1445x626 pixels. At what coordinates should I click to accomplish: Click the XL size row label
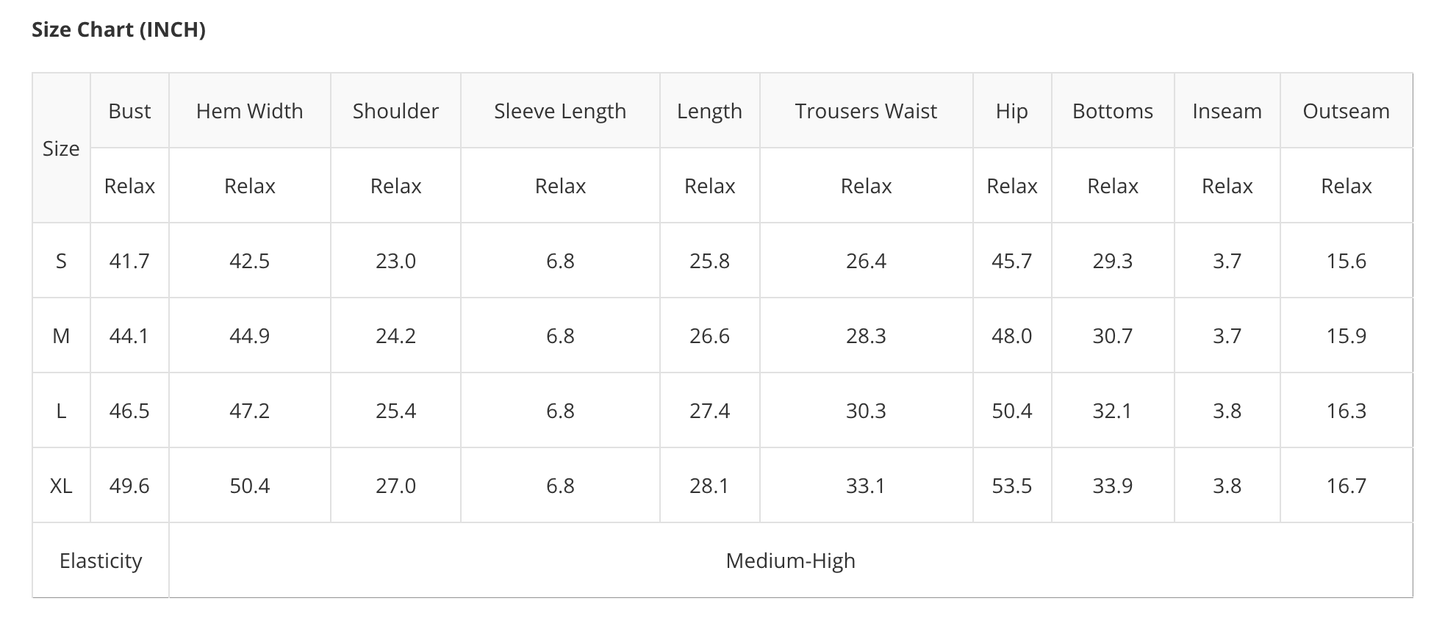[x=61, y=486]
